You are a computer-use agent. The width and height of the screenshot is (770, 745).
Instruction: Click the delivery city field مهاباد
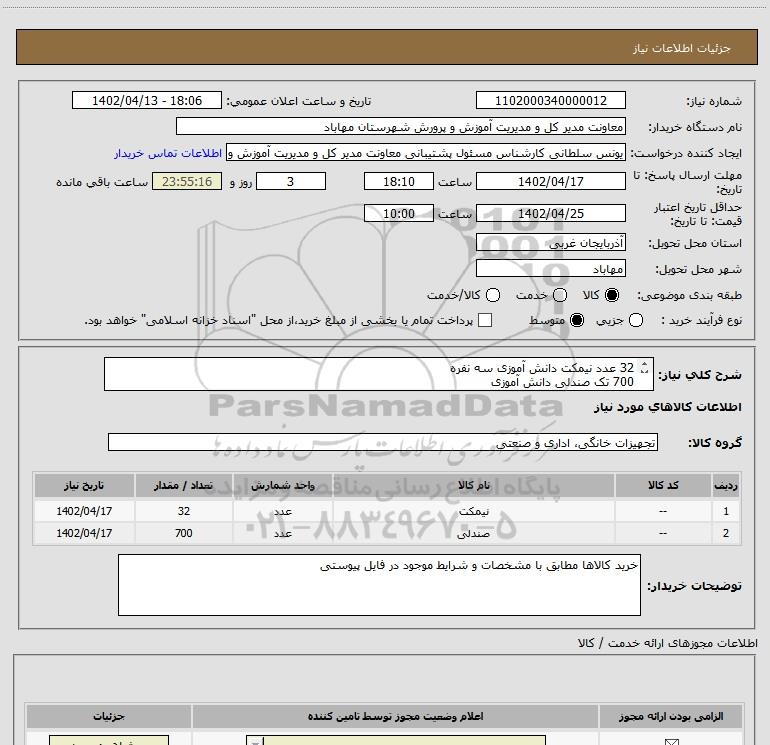point(550,269)
